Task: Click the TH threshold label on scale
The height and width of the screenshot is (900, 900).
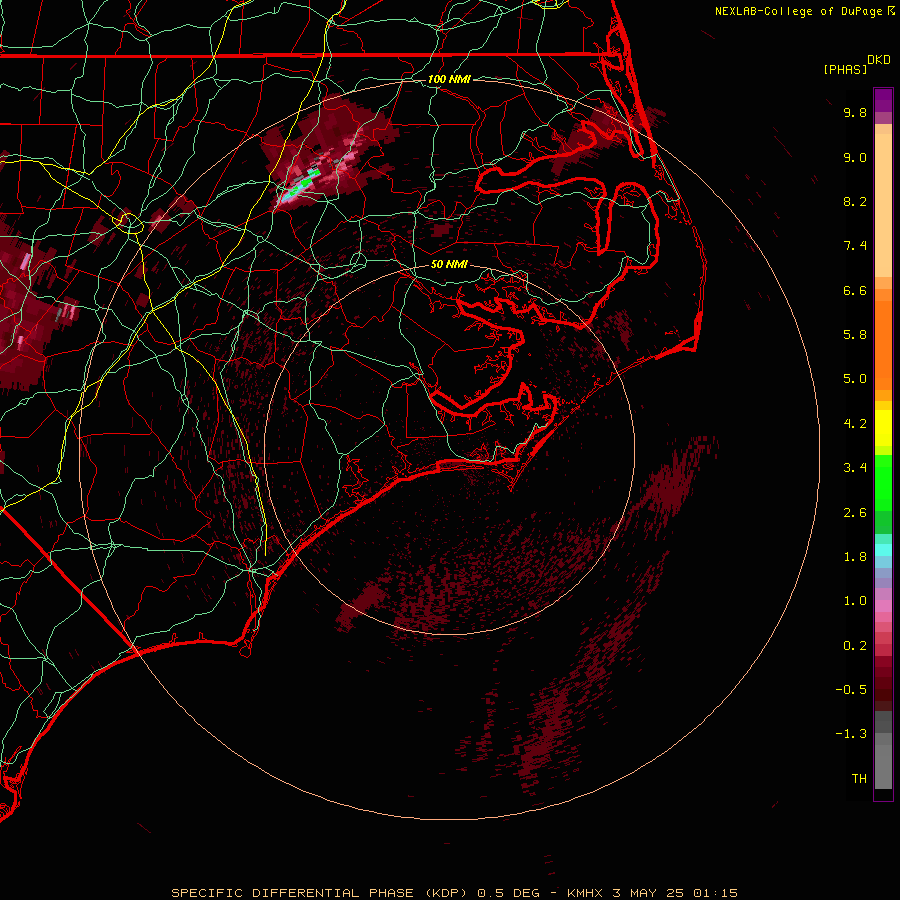Action: coord(859,779)
